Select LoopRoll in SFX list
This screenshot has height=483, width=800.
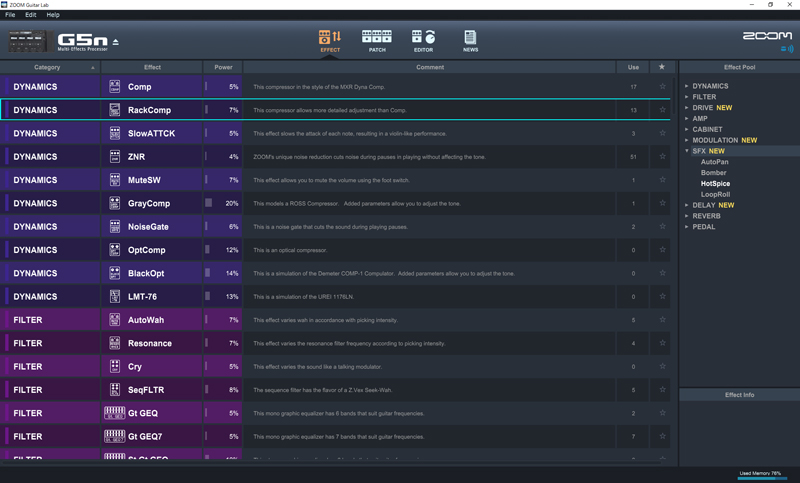pos(715,194)
